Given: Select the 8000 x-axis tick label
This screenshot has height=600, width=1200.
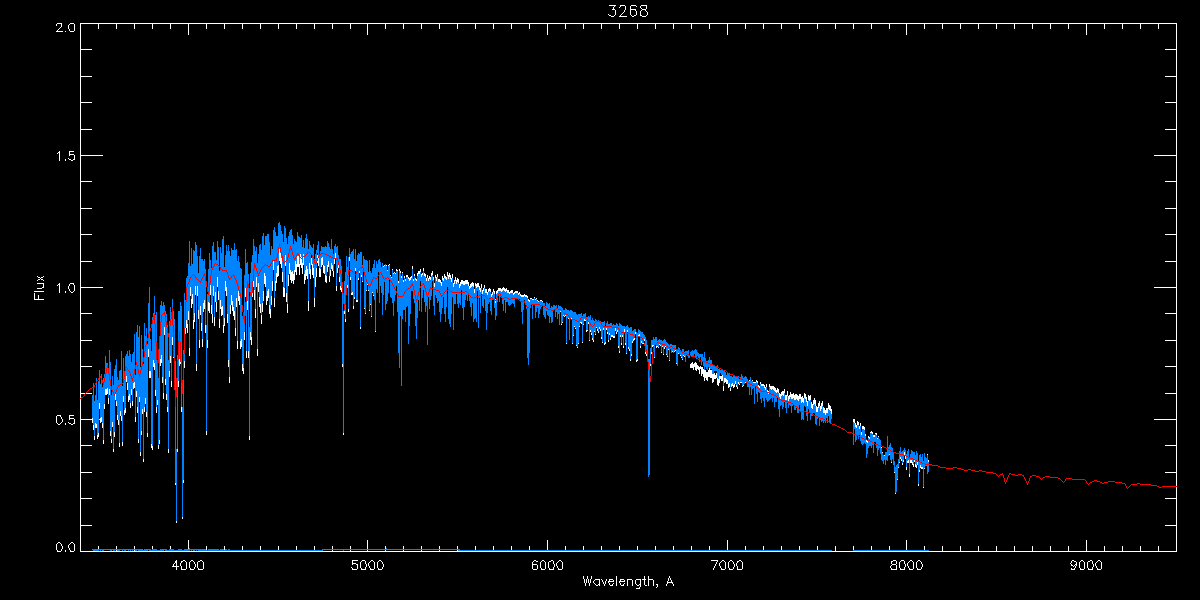Looking at the screenshot, I should click(907, 565).
